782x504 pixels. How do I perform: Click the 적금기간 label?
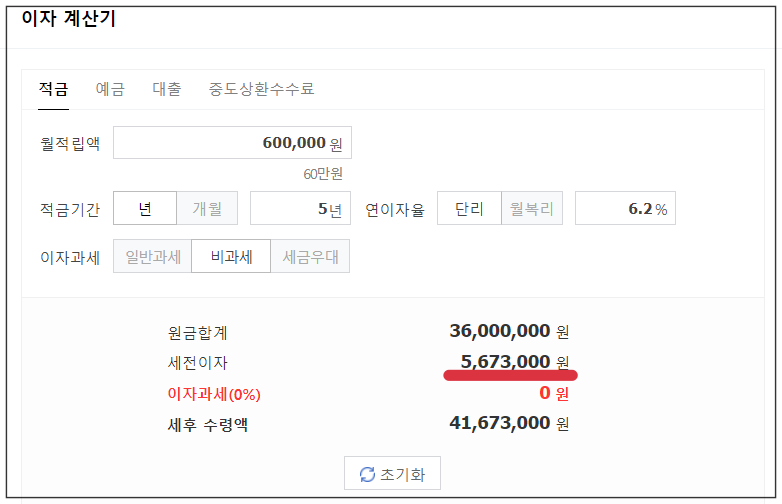(x=70, y=209)
